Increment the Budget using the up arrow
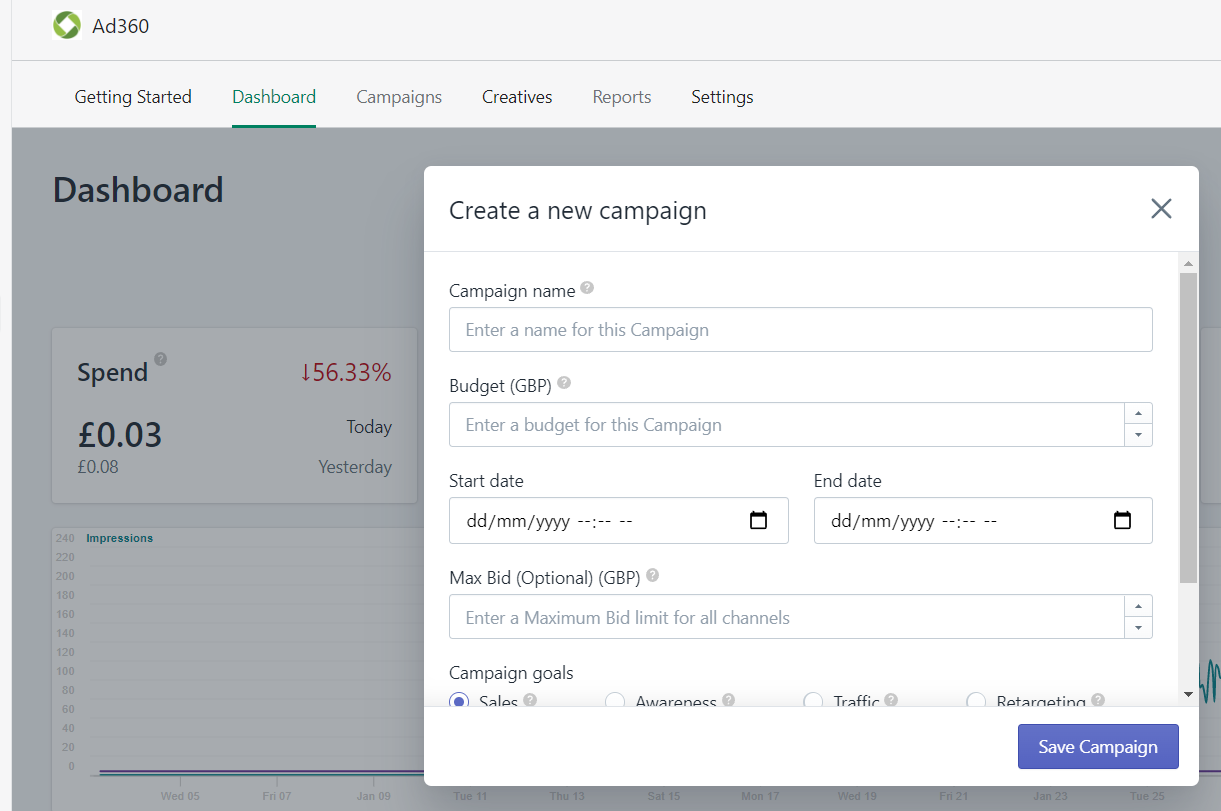Screen dimensions: 1221x811 pyautogui.click(x=1138, y=411)
